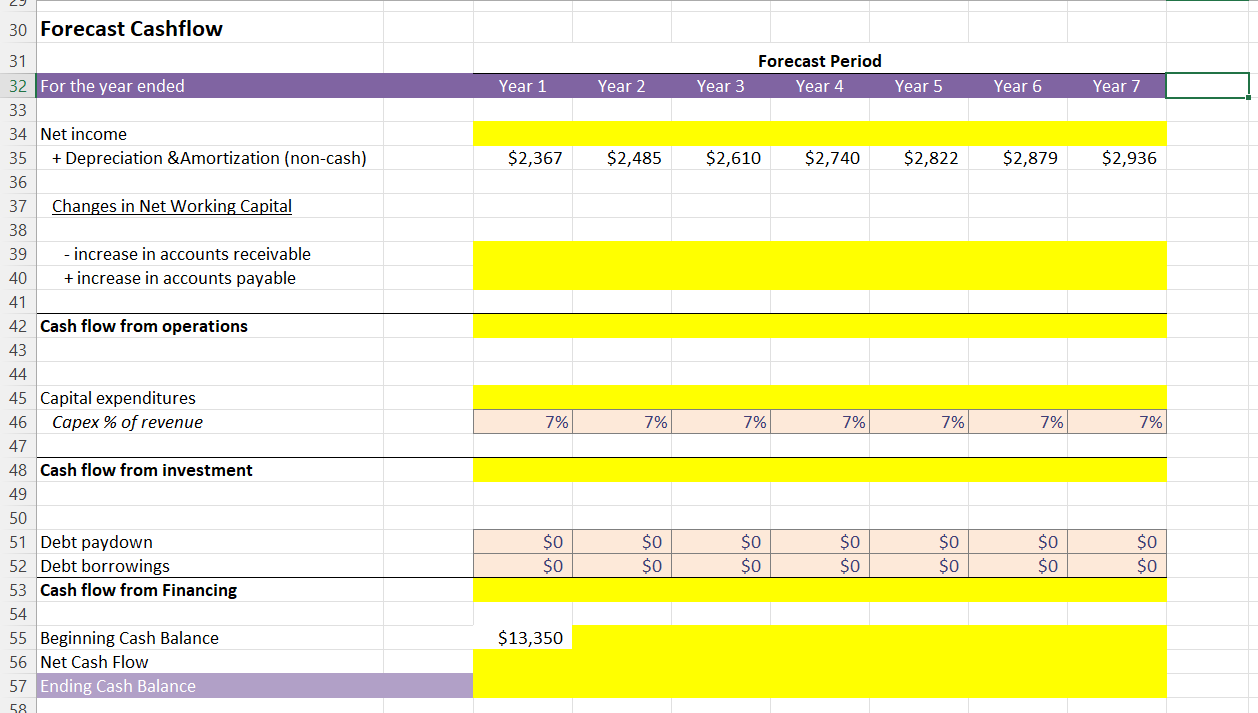
Task: Select the Net Cash Flow label cell
Action: click(x=210, y=662)
